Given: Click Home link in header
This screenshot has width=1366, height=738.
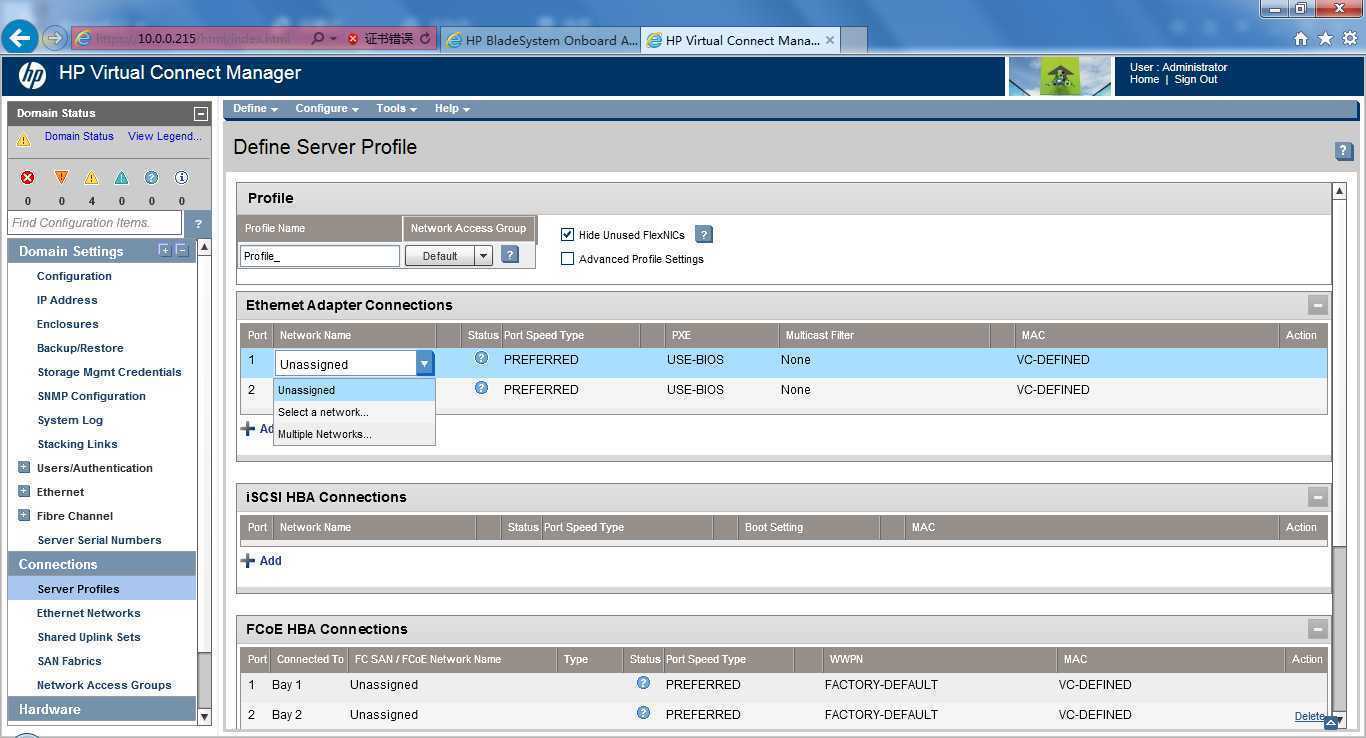Looking at the screenshot, I should click(x=1144, y=80).
